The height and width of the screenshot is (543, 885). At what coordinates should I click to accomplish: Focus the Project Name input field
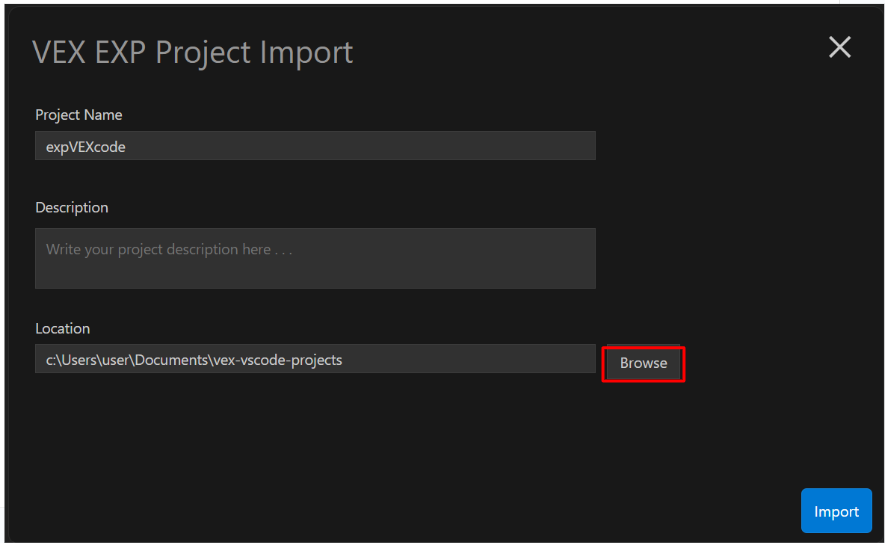tap(315, 146)
